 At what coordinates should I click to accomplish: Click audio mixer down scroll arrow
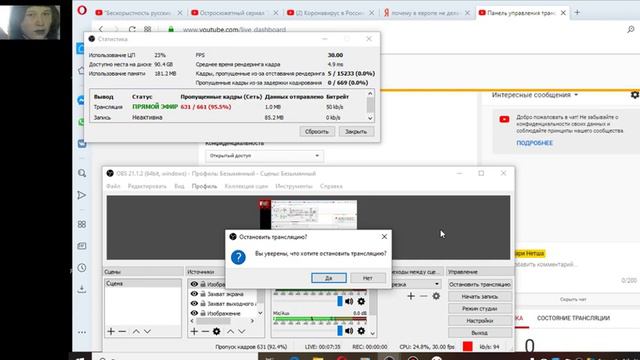click(x=372, y=333)
